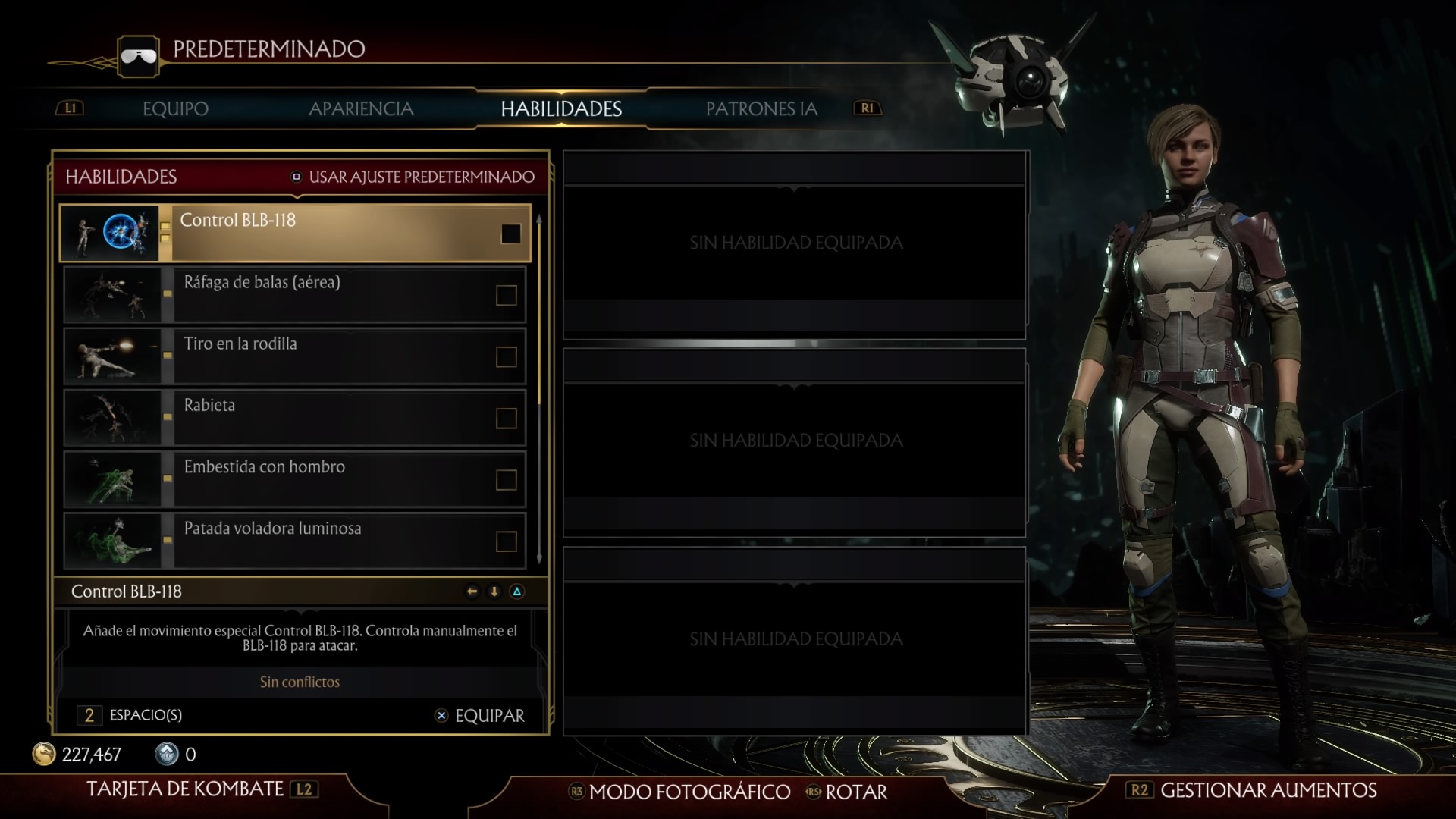Viewport: 1456px width, 819px height.
Task: Click the L1 shoulder button icon
Action: point(70,108)
